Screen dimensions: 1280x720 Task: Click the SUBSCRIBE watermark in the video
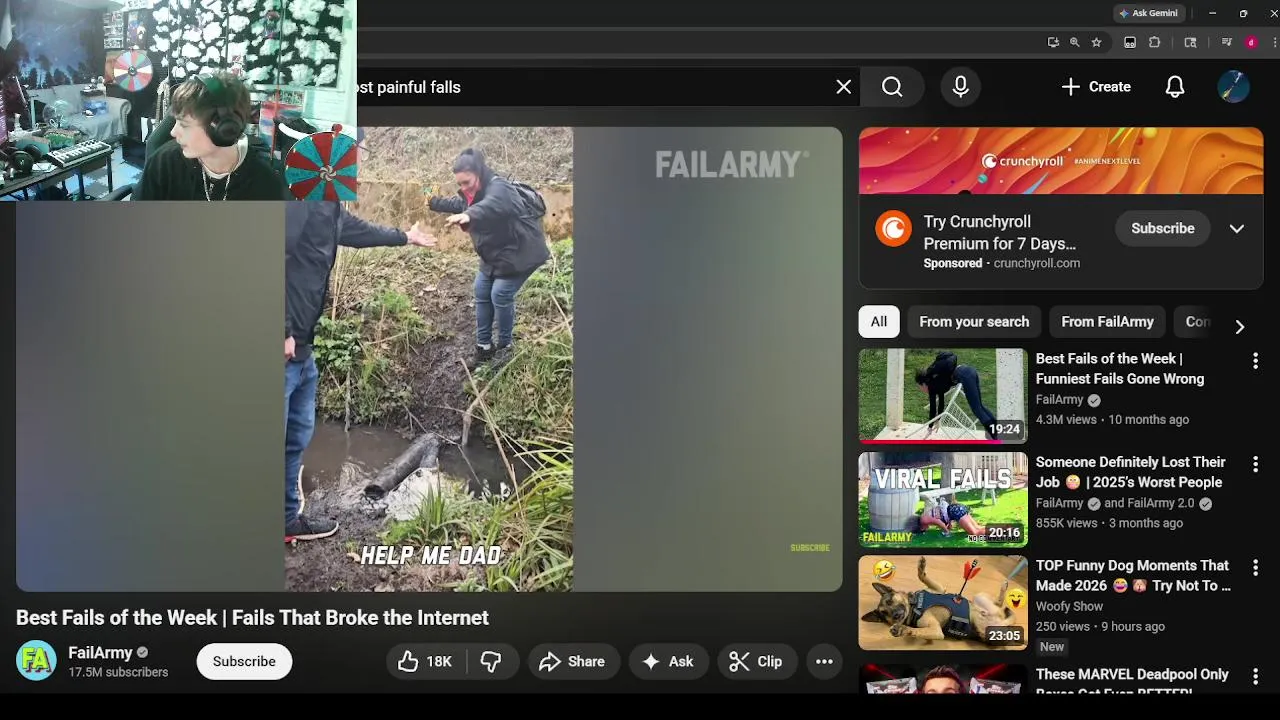point(810,548)
